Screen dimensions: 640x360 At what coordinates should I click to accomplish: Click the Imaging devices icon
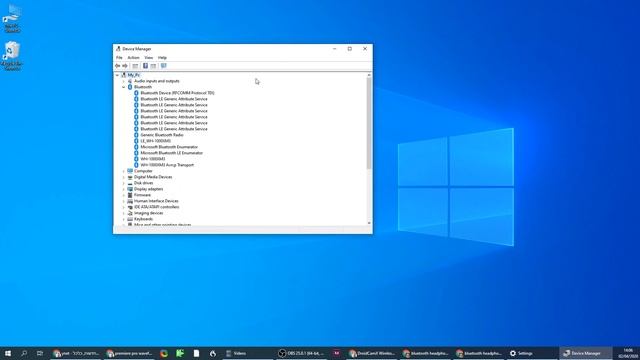click(x=130, y=213)
